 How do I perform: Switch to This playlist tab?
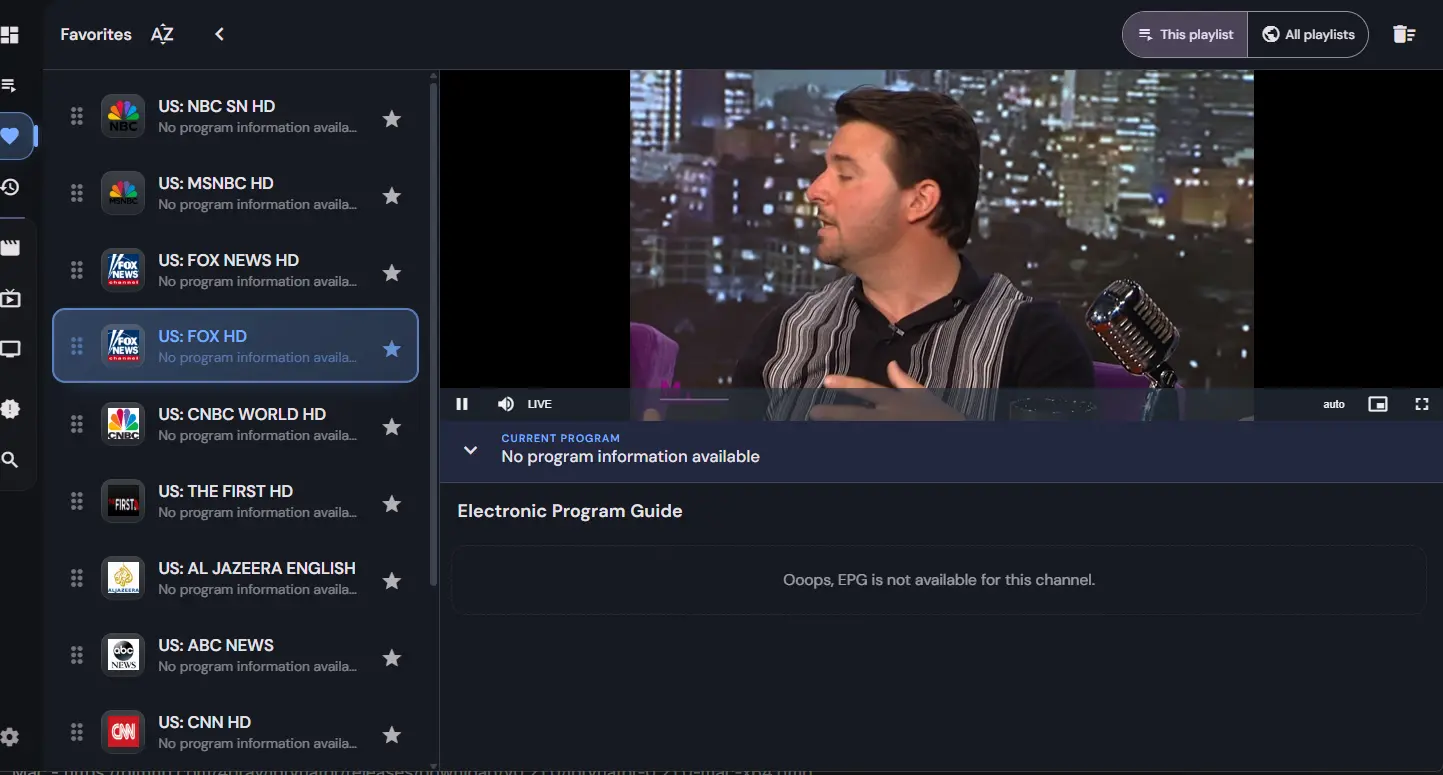point(1186,34)
